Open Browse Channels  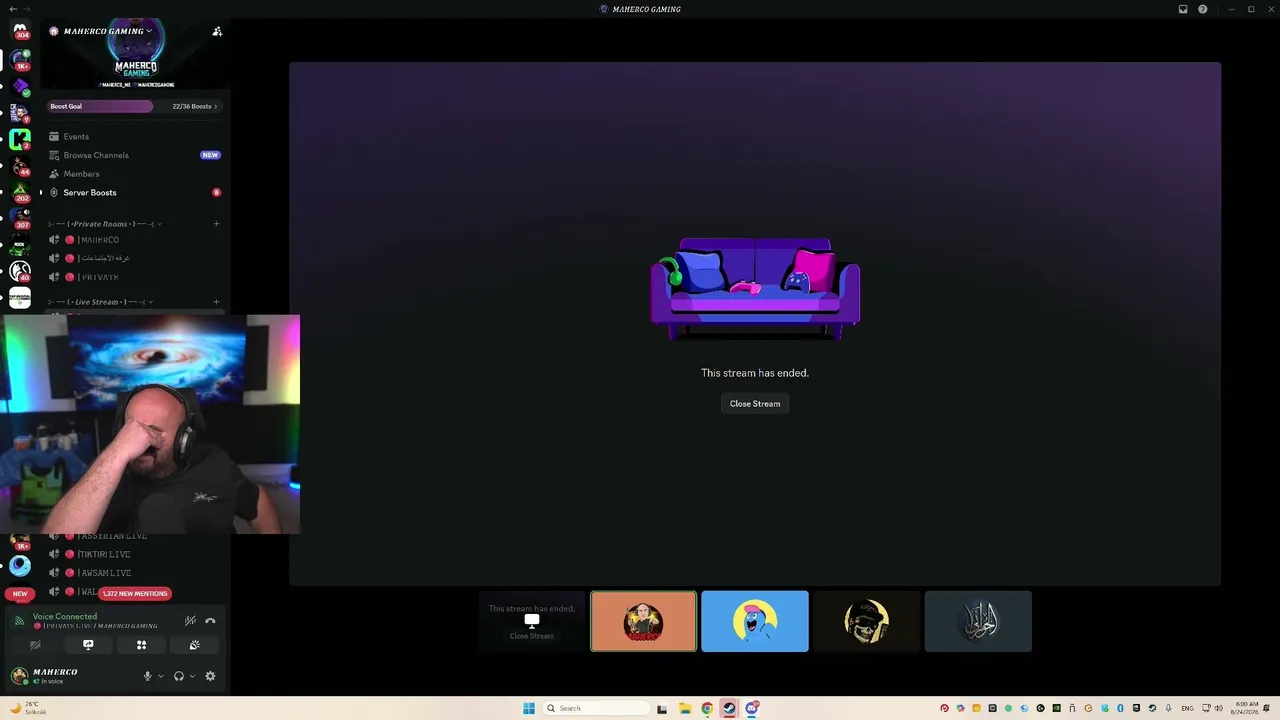(135, 155)
